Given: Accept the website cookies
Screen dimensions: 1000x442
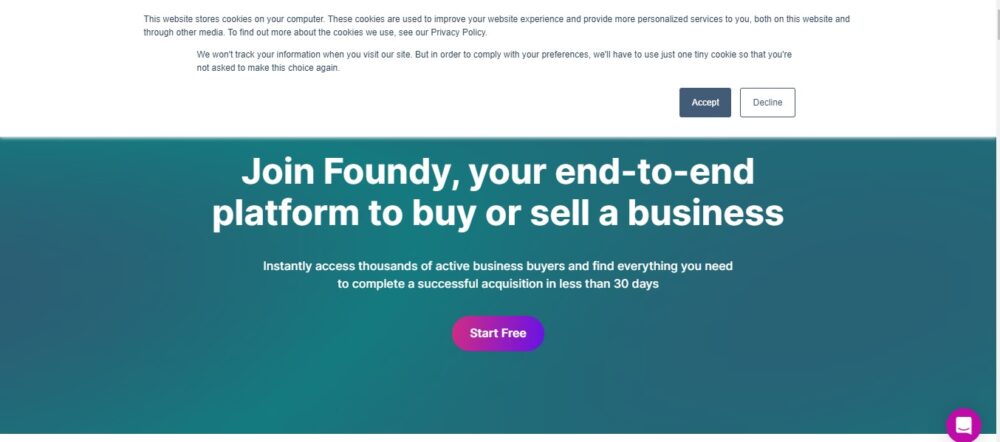Looking at the screenshot, I should (705, 103).
